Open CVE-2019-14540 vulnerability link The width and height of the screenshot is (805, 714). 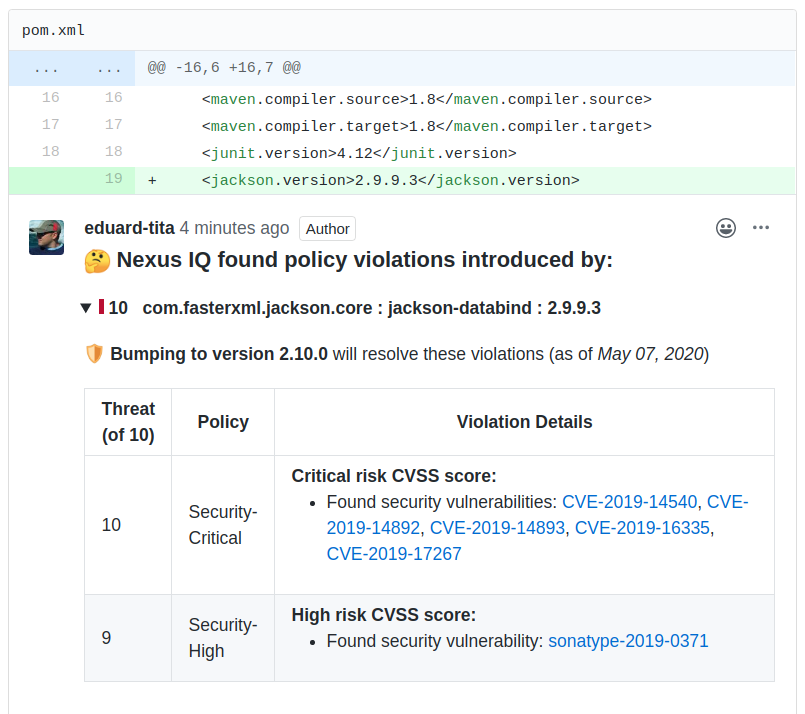click(629, 502)
